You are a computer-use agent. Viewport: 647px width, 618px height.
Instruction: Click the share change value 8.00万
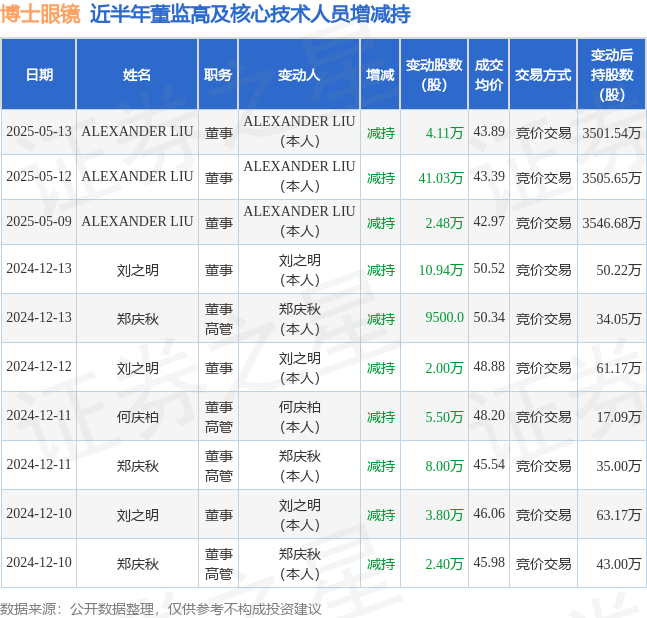pos(444,466)
